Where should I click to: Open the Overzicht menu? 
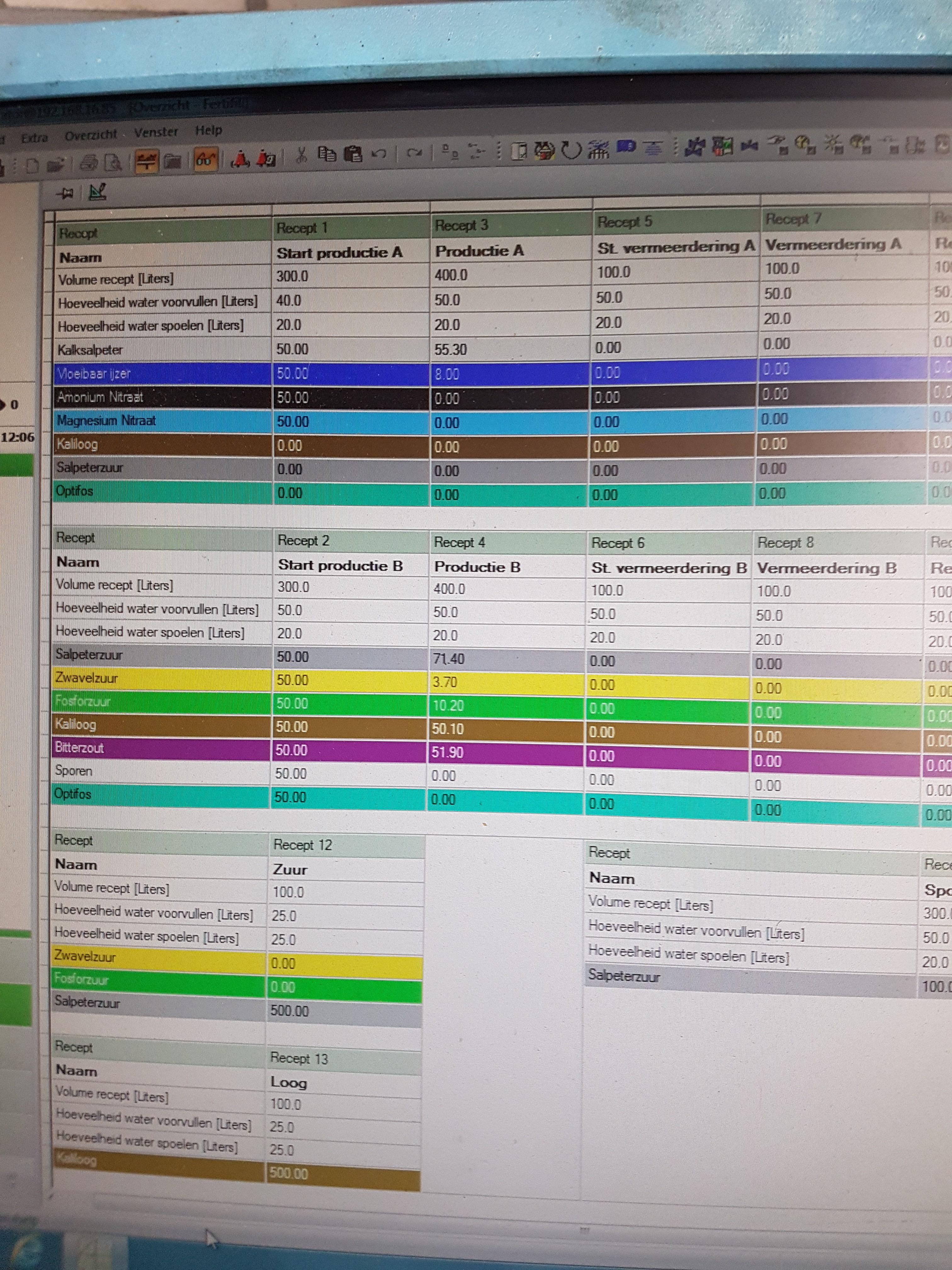click(x=90, y=135)
